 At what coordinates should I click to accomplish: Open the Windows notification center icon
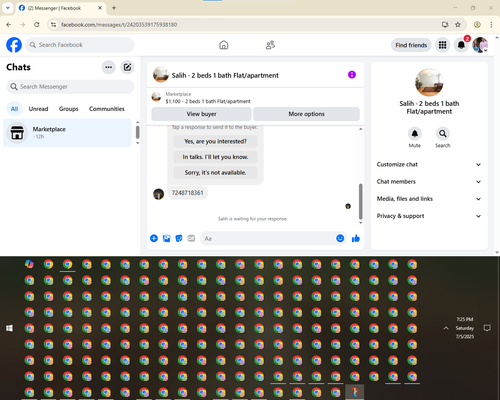pos(487,328)
